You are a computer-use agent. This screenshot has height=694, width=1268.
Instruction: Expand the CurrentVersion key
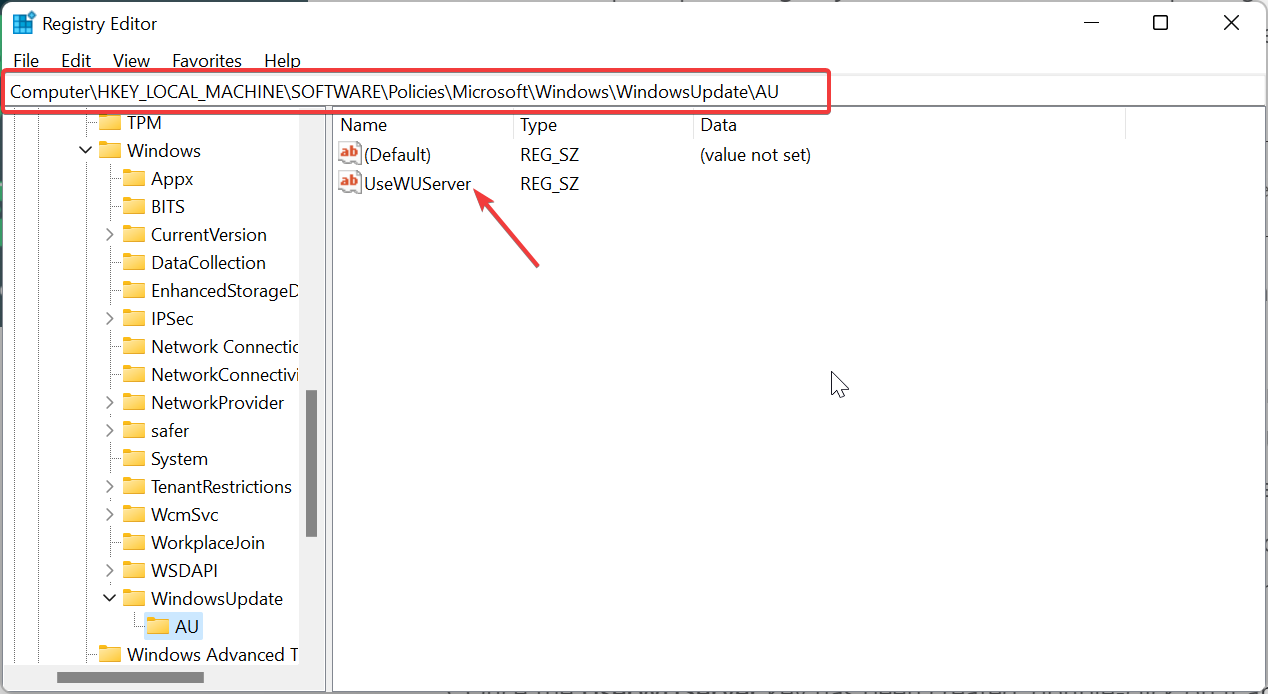(x=110, y=235)
